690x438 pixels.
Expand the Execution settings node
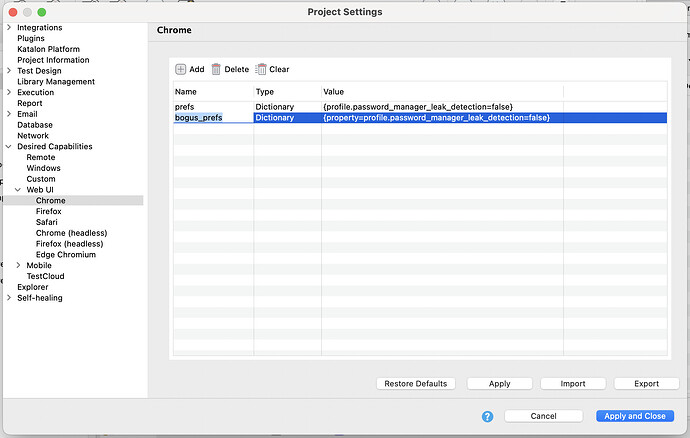(9, 92)
